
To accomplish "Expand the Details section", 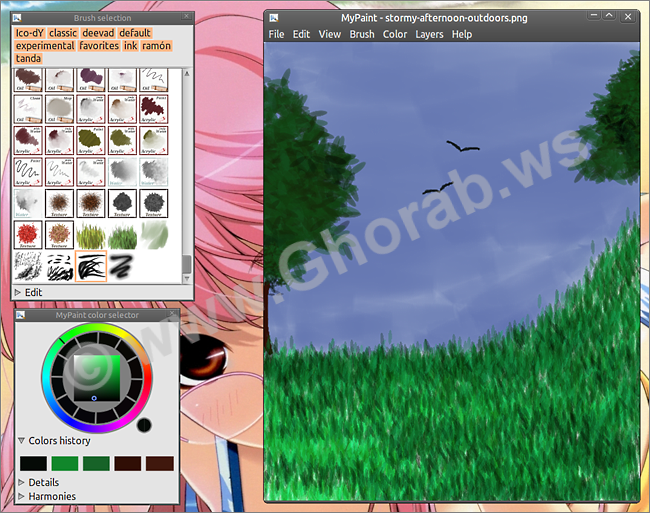I will [39, 482].
